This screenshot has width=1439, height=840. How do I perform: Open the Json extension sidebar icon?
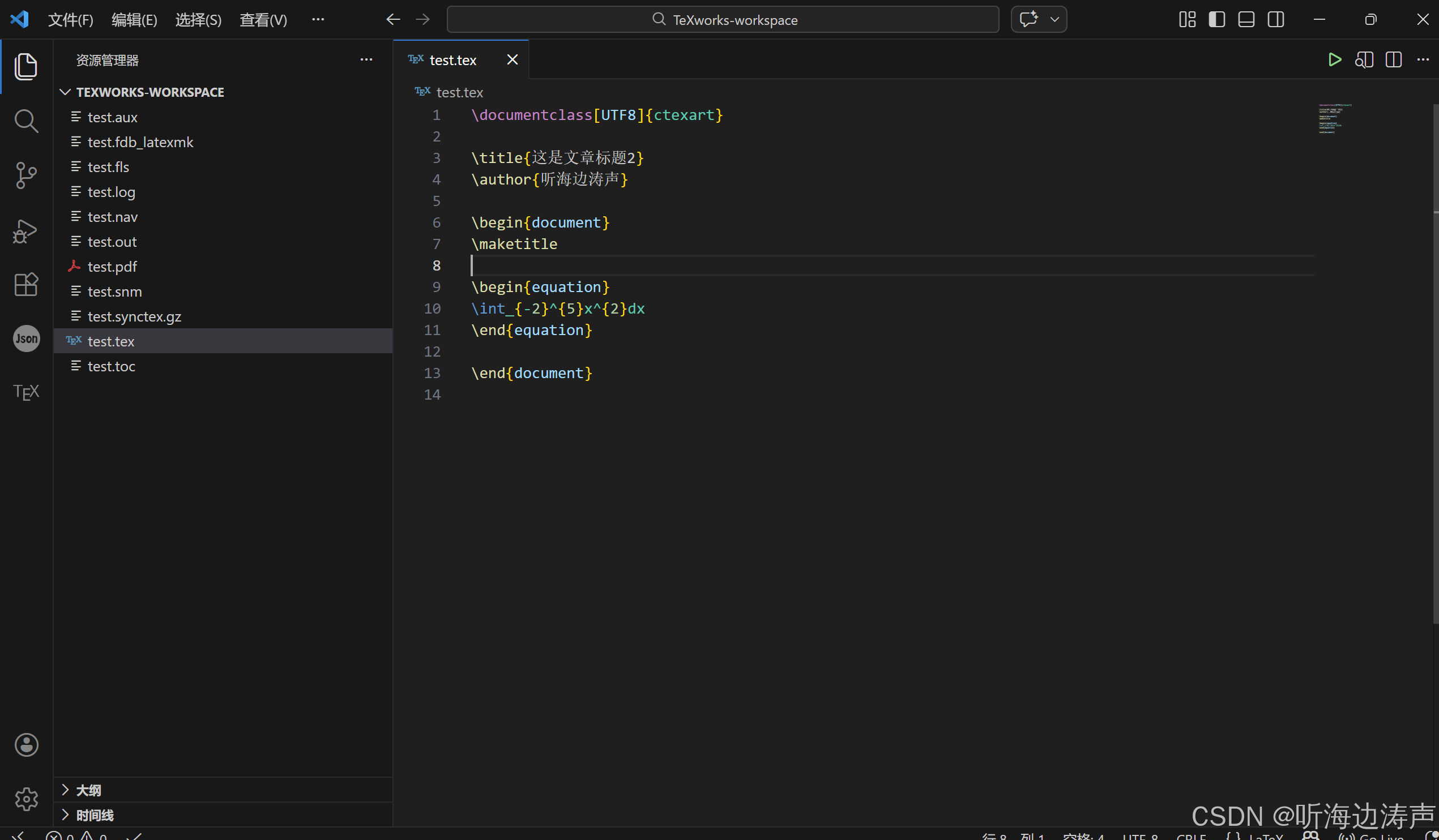pyautogui.click(x=26, y=339)
